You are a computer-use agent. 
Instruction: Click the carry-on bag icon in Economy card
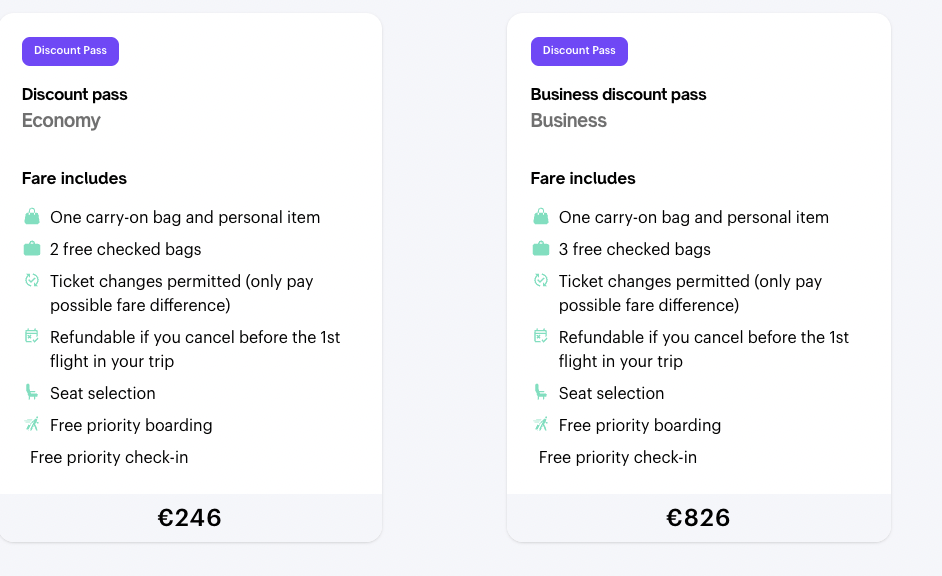[x=32, y=217]
